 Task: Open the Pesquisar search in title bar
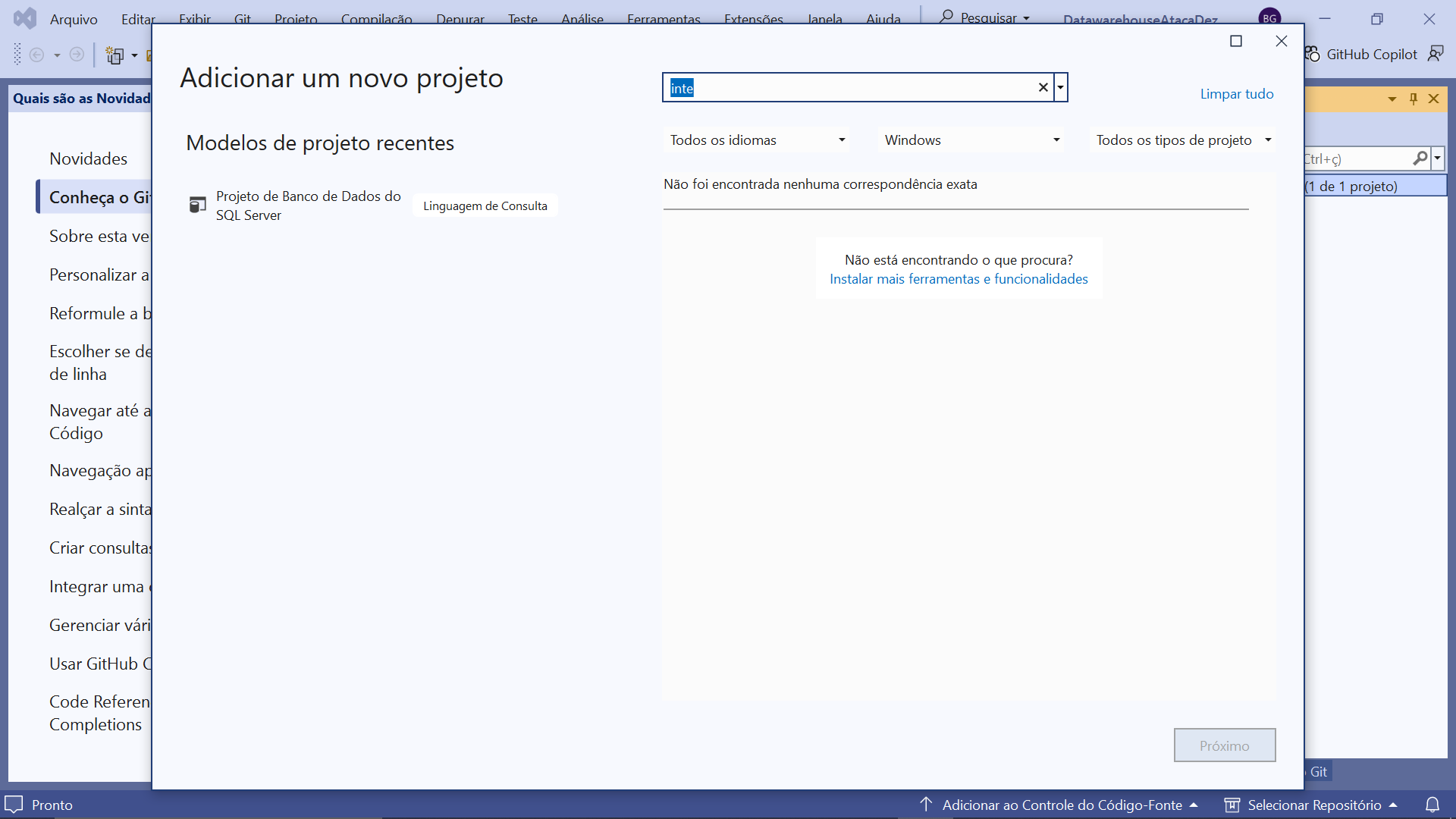[x=984, y=17]
